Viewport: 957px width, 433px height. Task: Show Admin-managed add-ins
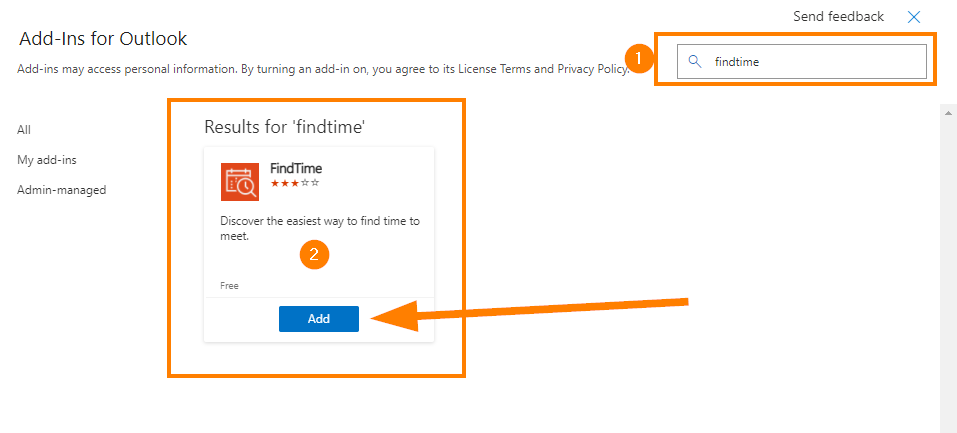click(62, 190)
